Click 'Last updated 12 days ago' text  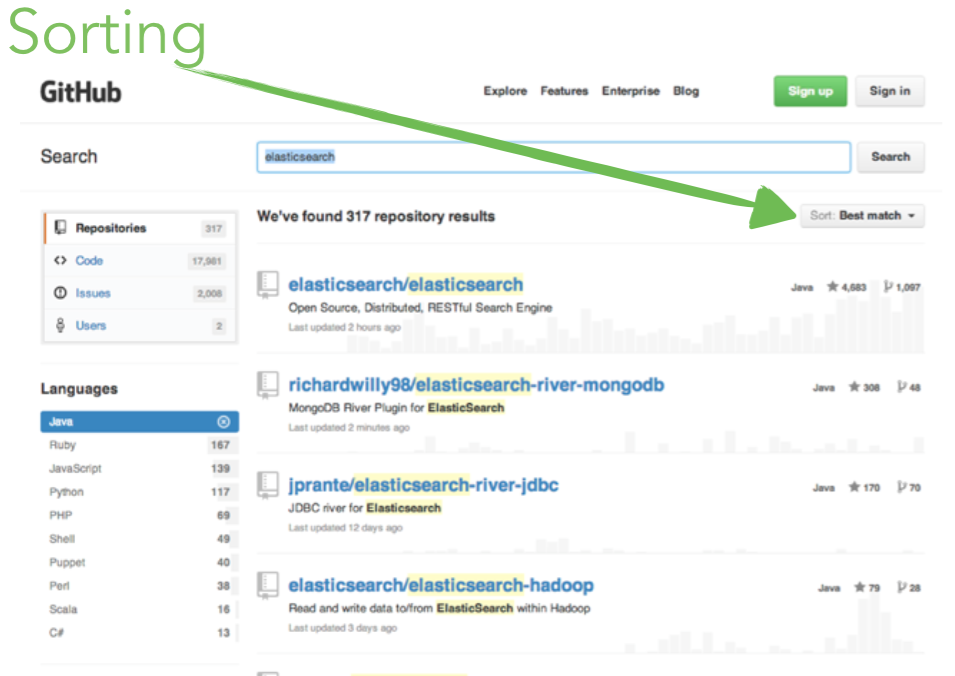tap(345, 528)
